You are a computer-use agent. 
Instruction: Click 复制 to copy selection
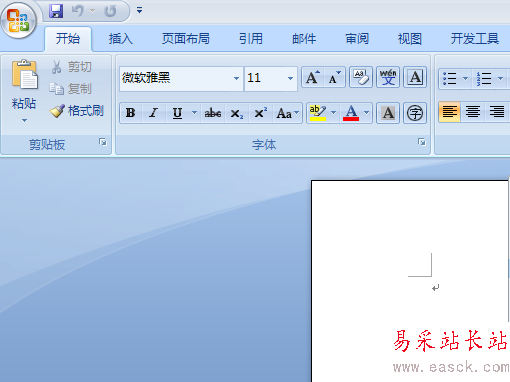coord(71,89)
